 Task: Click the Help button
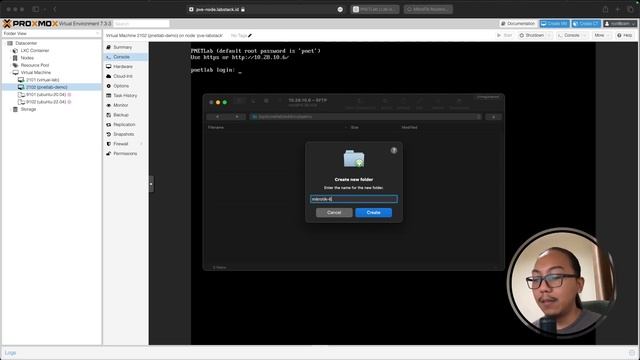pyautogui.click(x=624, y=36)
